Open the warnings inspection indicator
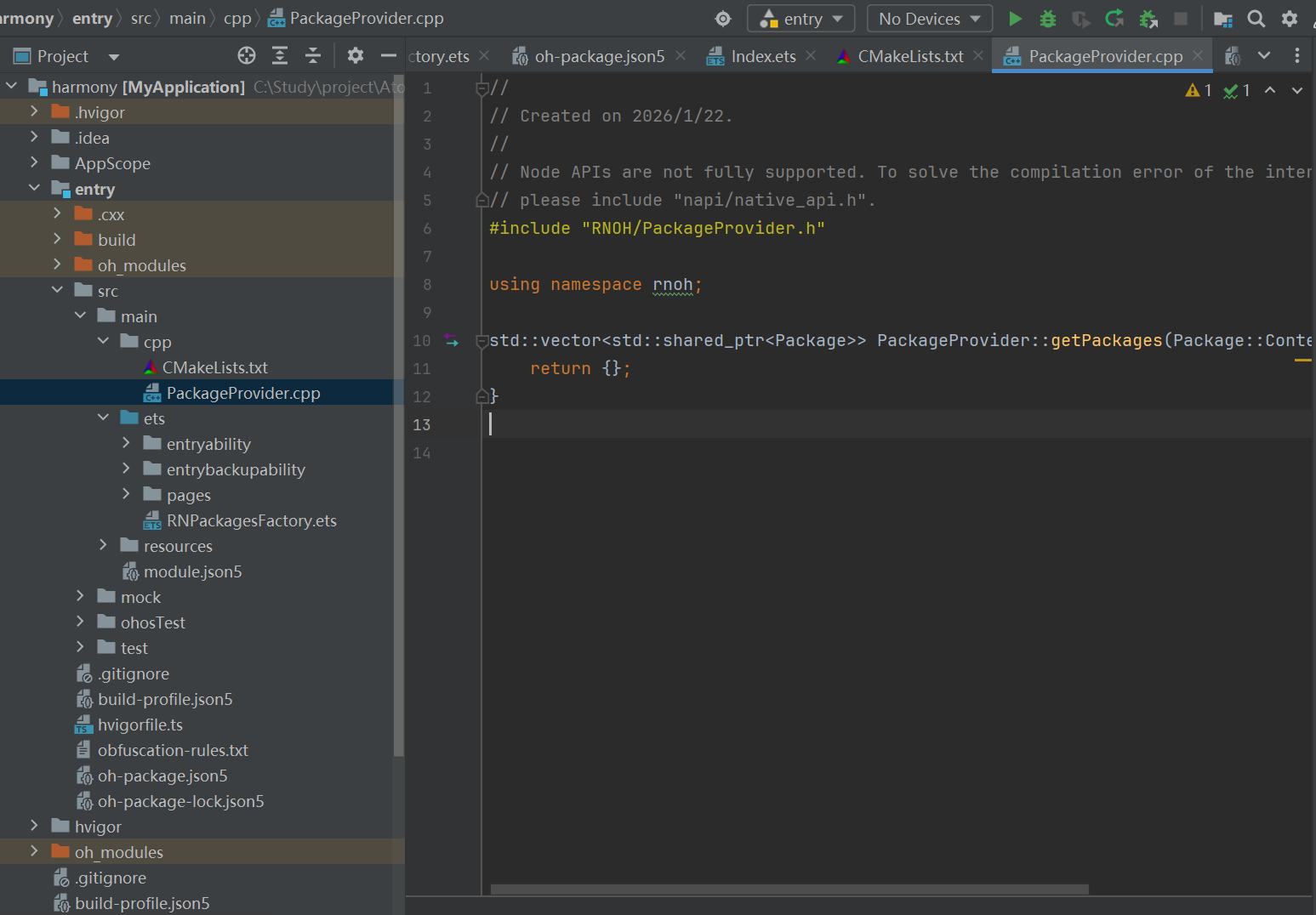This screenshot has width=1316, height=915. (x=1199, y=90)
